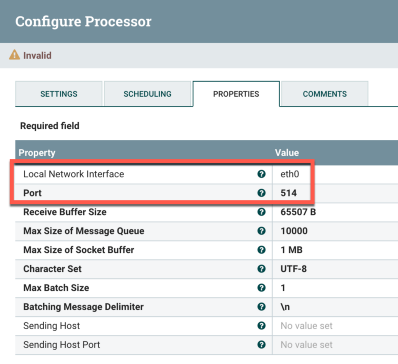The image size is (398, 364).
Task: Select the Max Batch Size property name
Action: tap(56, 288)
